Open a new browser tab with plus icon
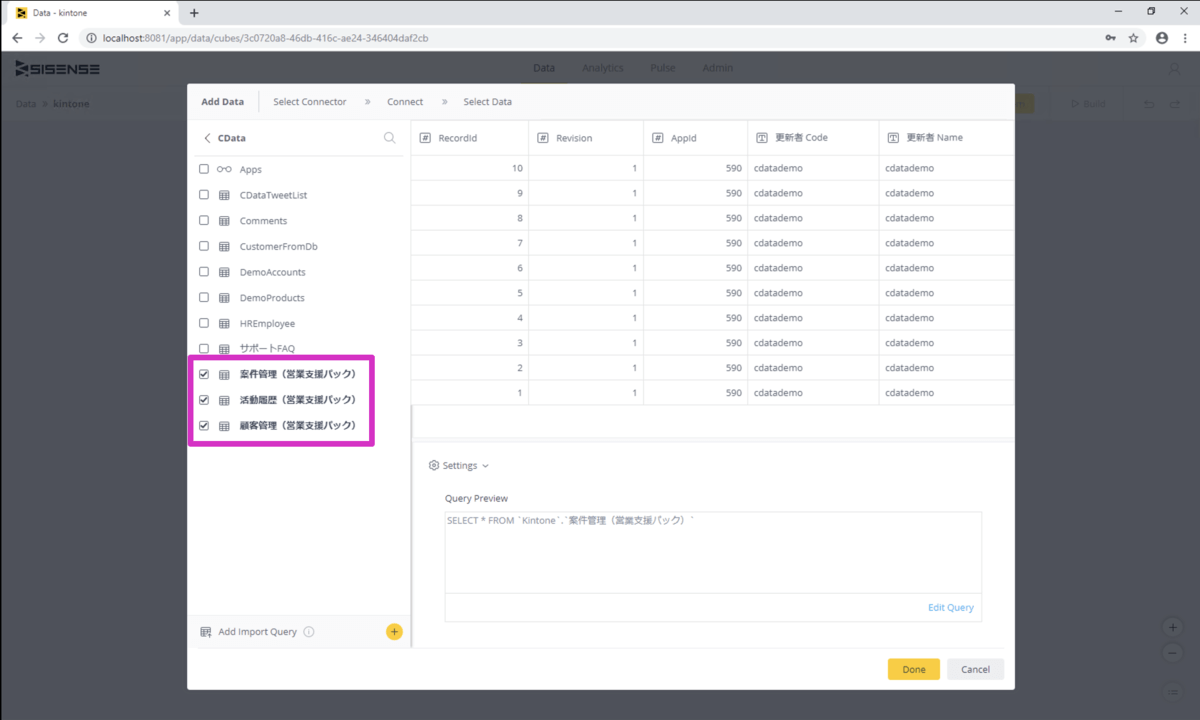This screenshot has width=1200, height=720. (194, 13)
